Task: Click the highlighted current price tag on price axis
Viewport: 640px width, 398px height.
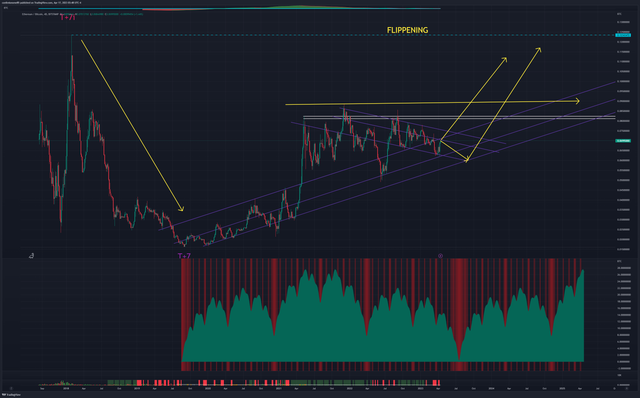Action: tap(623, 141)
